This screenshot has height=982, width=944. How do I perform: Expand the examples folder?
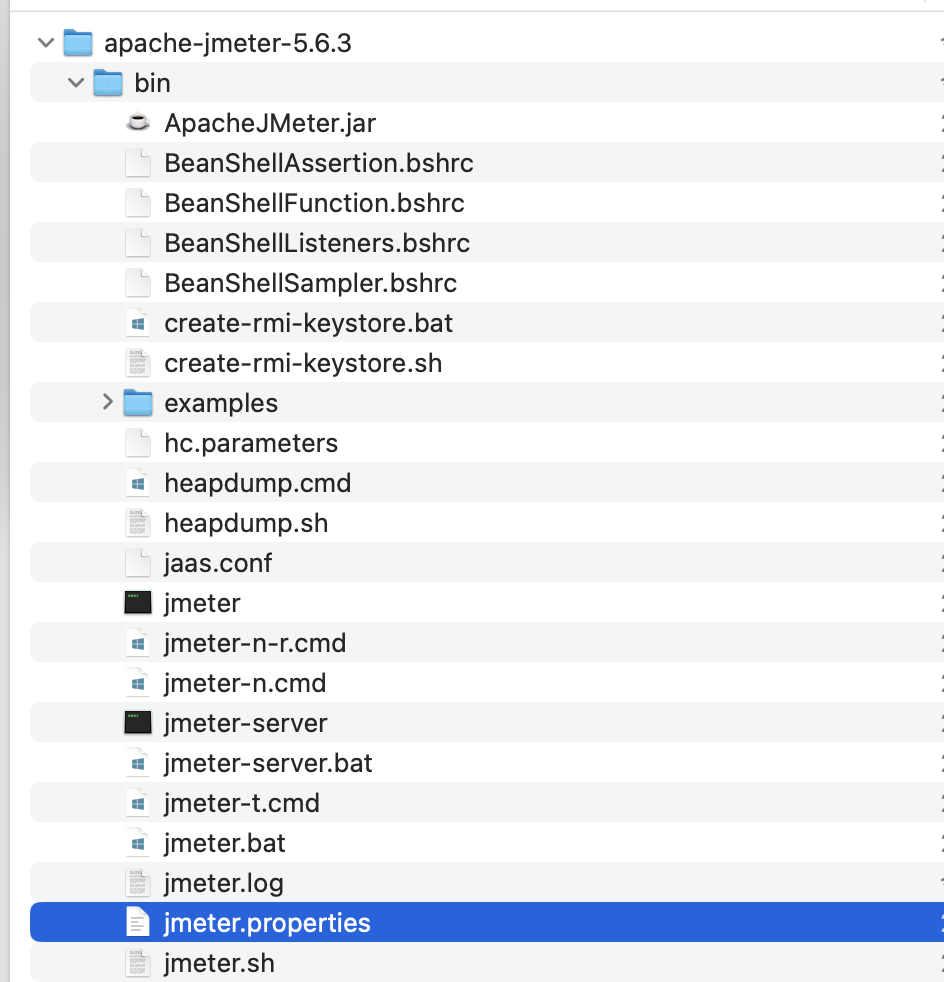tap(107, 402)
